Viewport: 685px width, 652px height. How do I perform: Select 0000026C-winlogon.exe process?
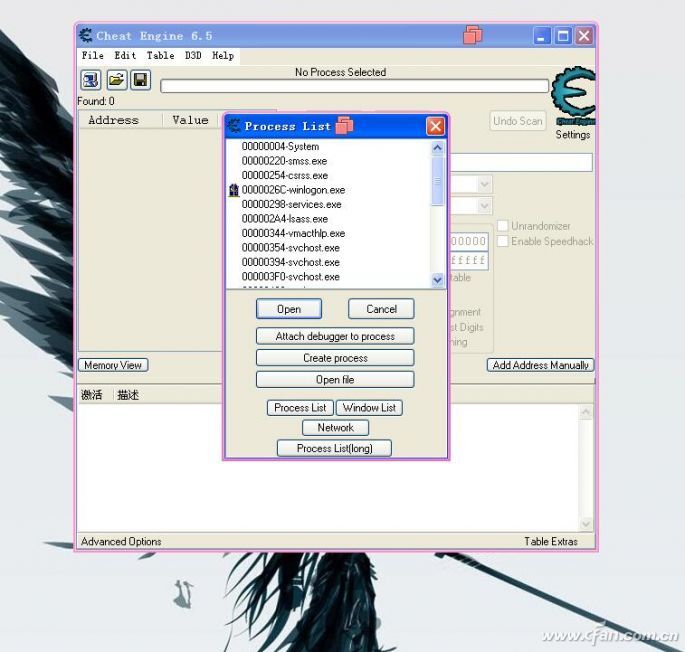(x=329, y=190)
